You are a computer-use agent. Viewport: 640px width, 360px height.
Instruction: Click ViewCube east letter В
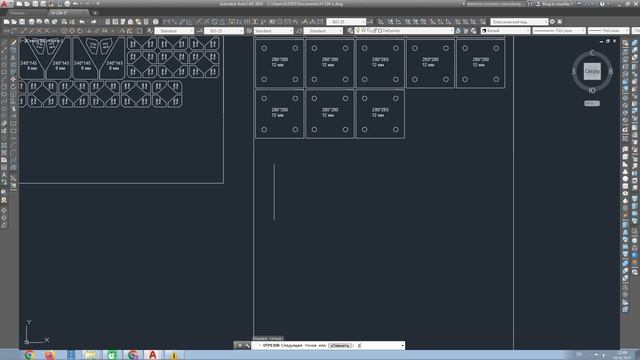611,72
